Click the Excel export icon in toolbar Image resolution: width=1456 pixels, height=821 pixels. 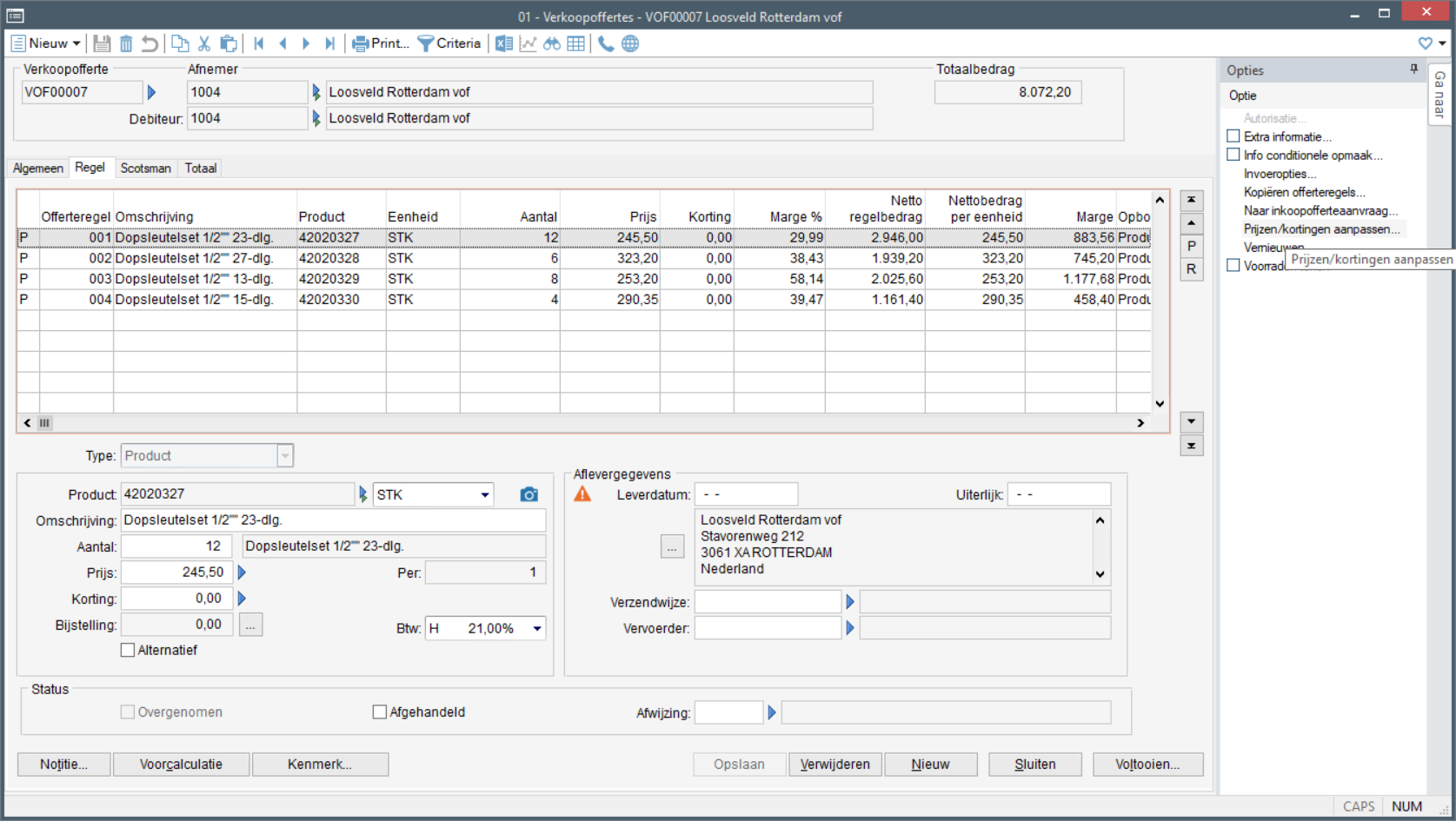(503, 43)
